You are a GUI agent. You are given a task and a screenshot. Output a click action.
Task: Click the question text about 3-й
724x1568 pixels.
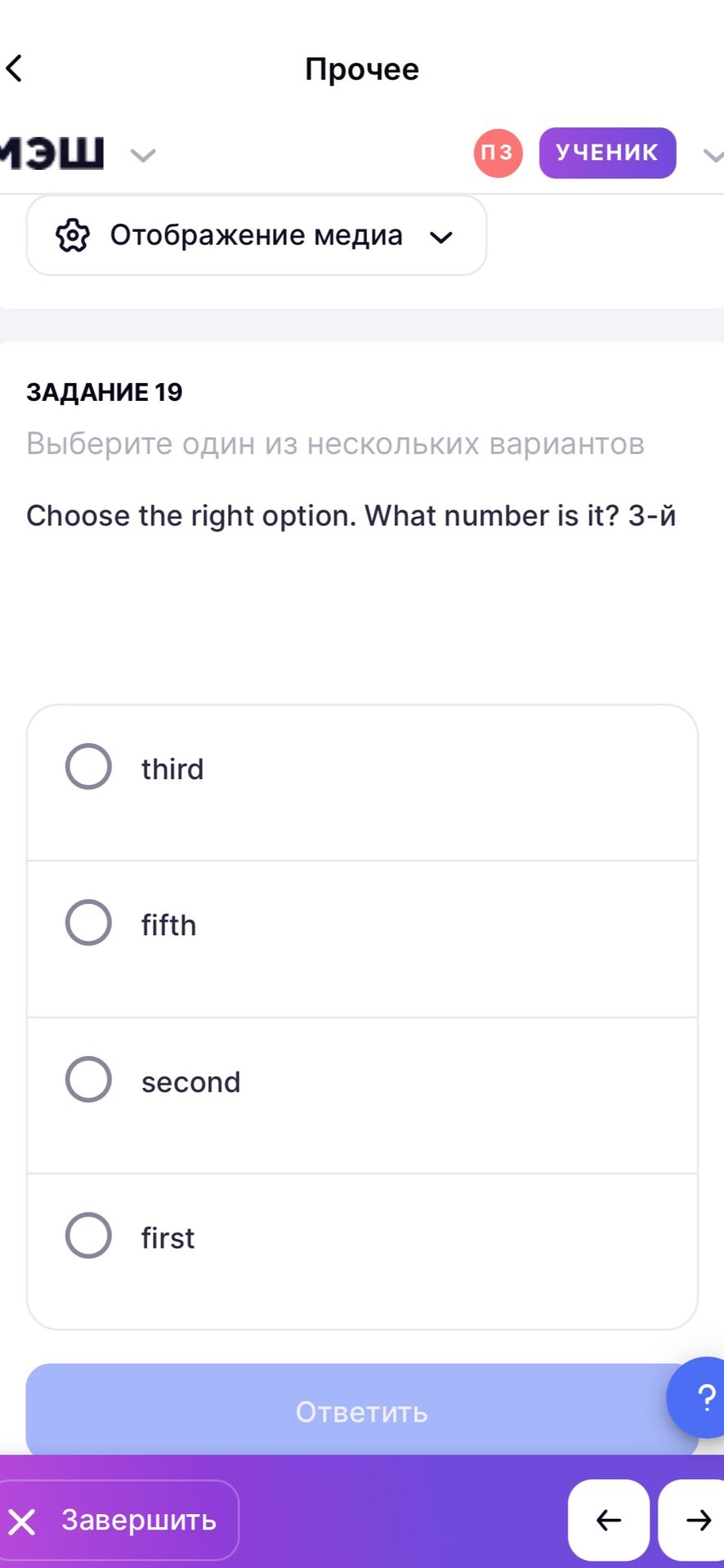click(x=351, y=516)
